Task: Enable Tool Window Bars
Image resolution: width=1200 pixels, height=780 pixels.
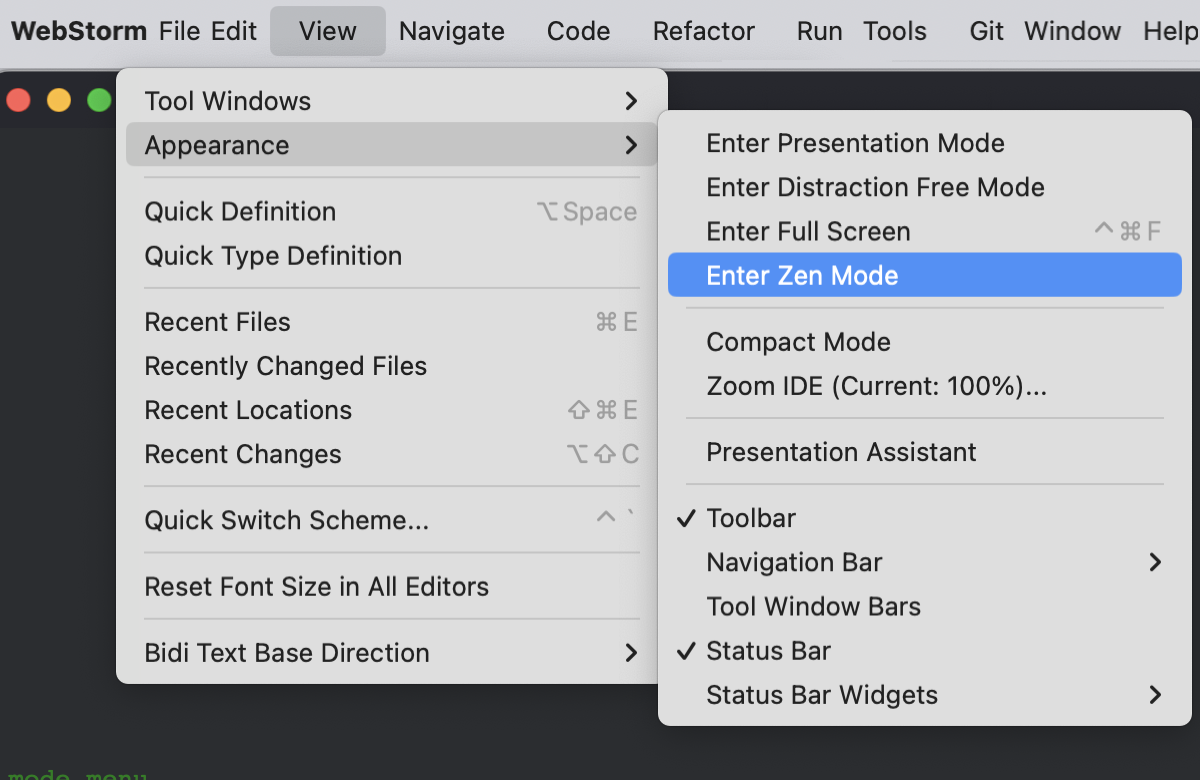Action: (x=813, y=606)
